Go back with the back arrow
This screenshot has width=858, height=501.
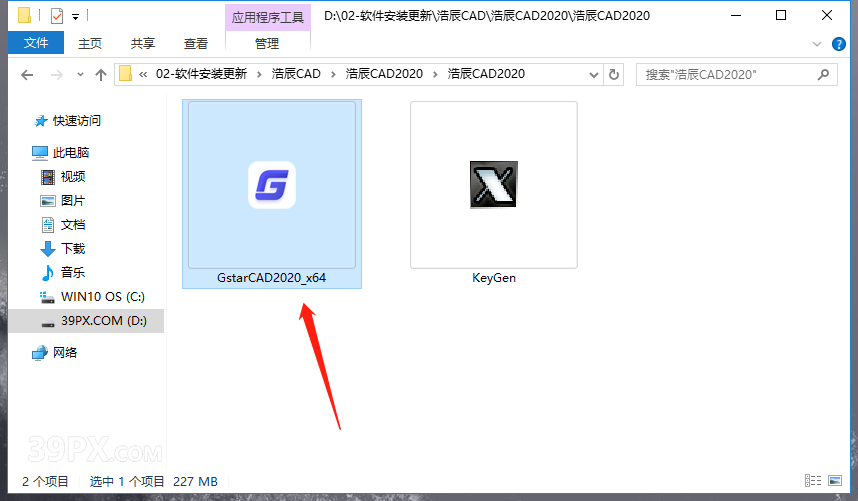(x=27, y=74)
